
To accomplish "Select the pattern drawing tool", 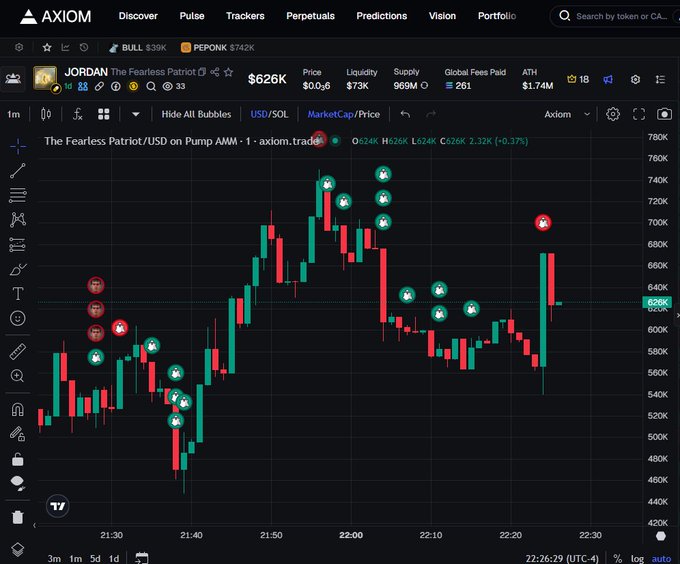I will (x=18, y=220).
